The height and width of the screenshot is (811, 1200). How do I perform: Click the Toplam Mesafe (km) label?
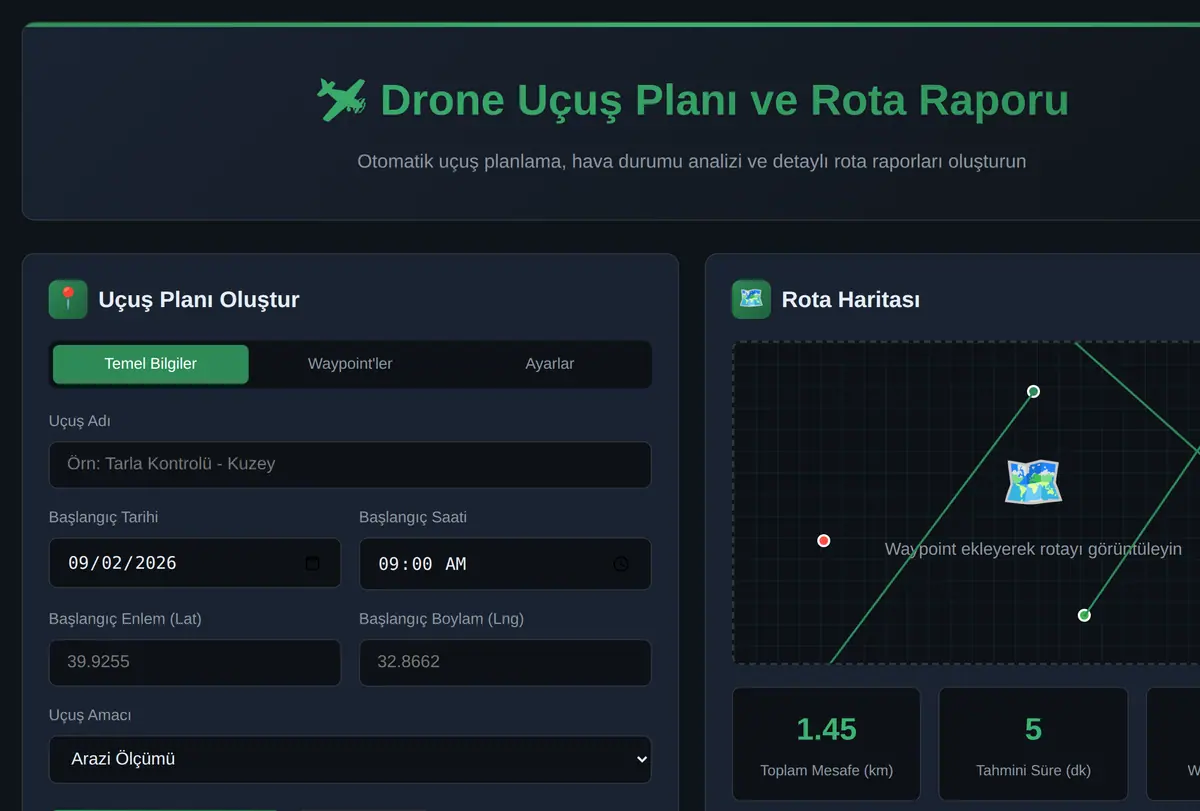tap(827, 770)
